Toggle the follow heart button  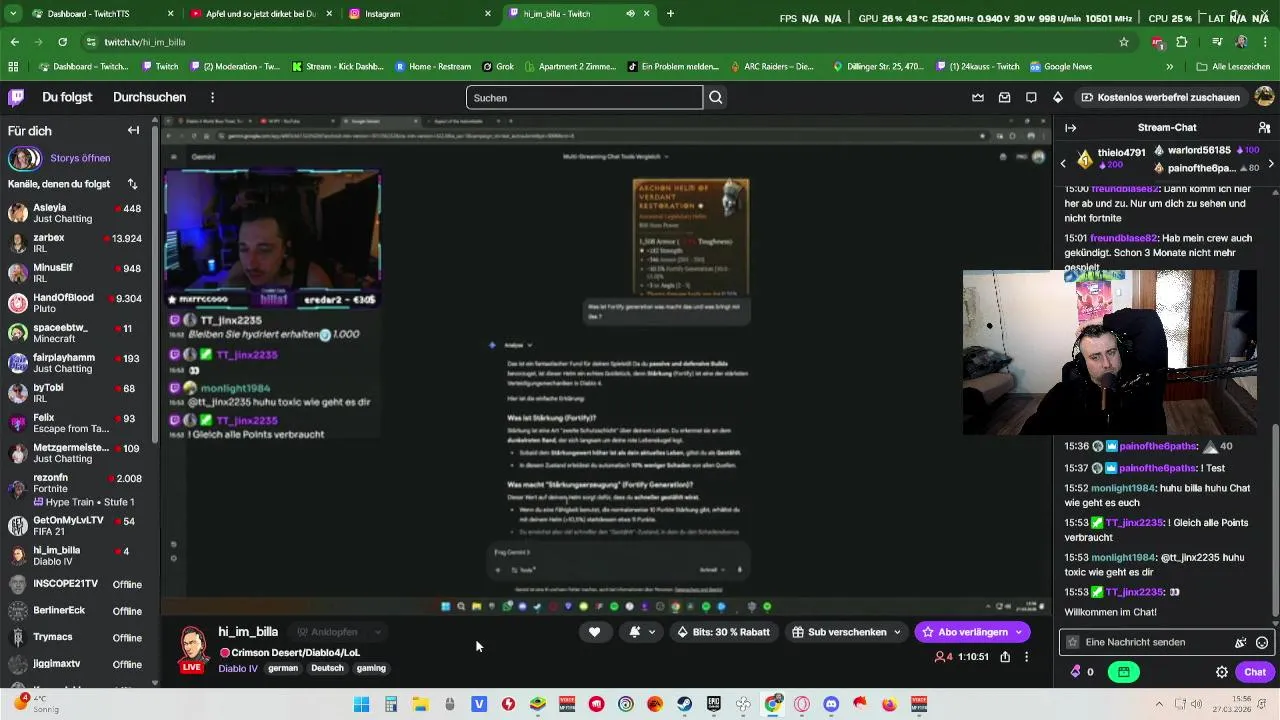click(x=594, y=632)
